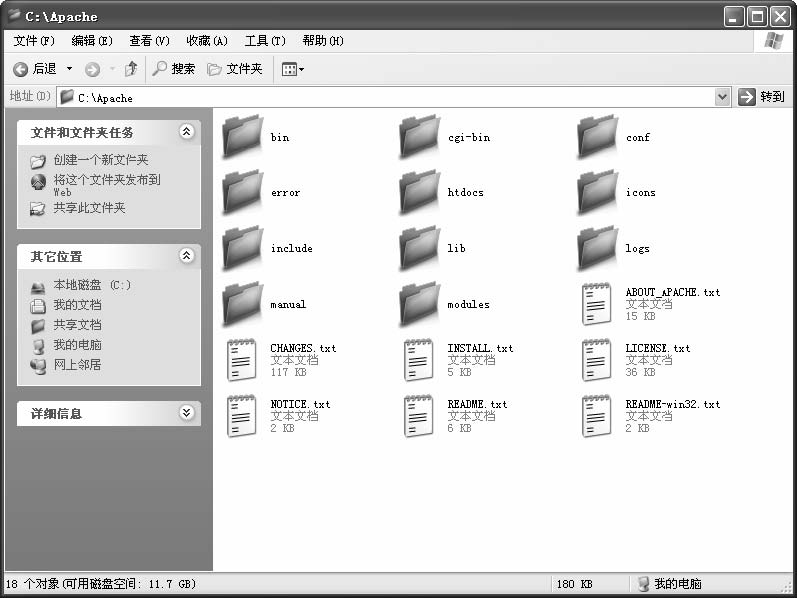
Task: Click the title bar folder icon
Action: coord(14,15)
